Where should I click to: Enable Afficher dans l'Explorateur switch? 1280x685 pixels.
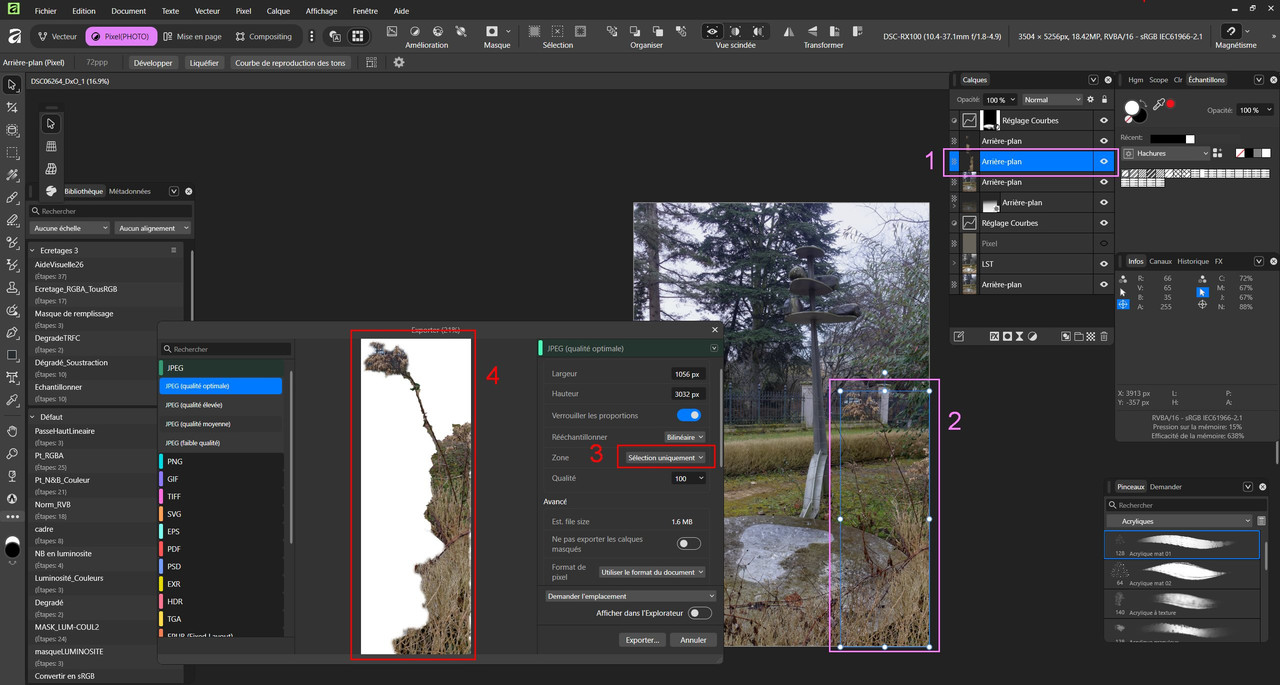point(700,613)
